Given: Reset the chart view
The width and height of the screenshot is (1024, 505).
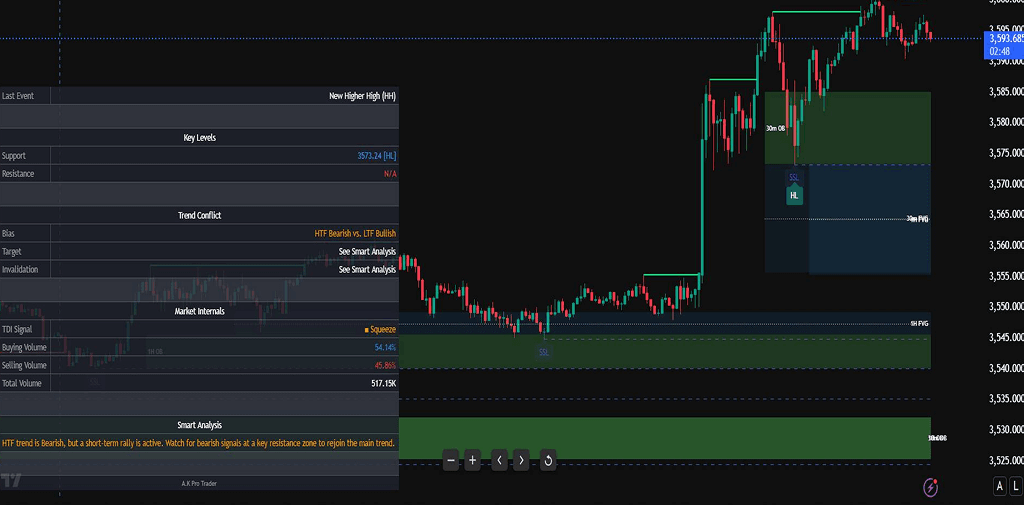Looking at the screenshot, I should tap(548, 460).
